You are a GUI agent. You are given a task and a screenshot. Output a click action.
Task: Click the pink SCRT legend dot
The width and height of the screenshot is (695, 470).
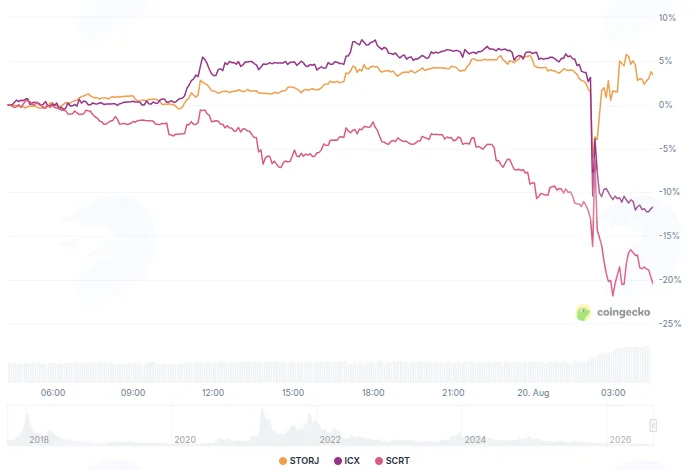click(379, 461)
